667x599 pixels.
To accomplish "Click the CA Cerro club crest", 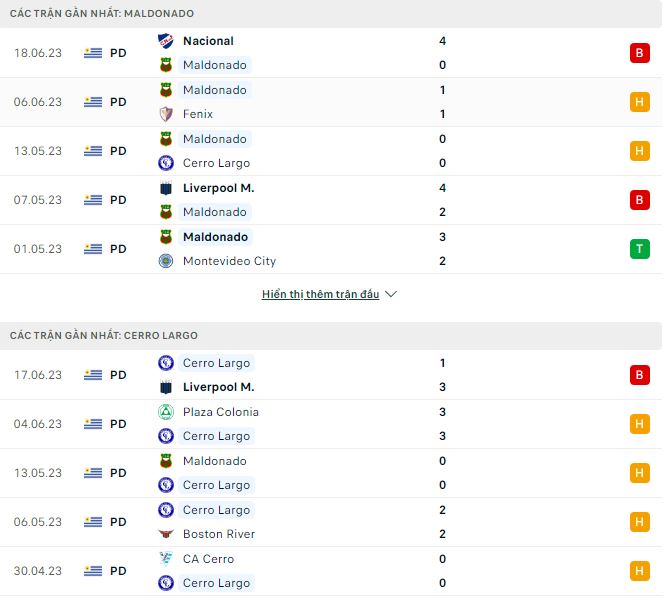I will (166, 559).
